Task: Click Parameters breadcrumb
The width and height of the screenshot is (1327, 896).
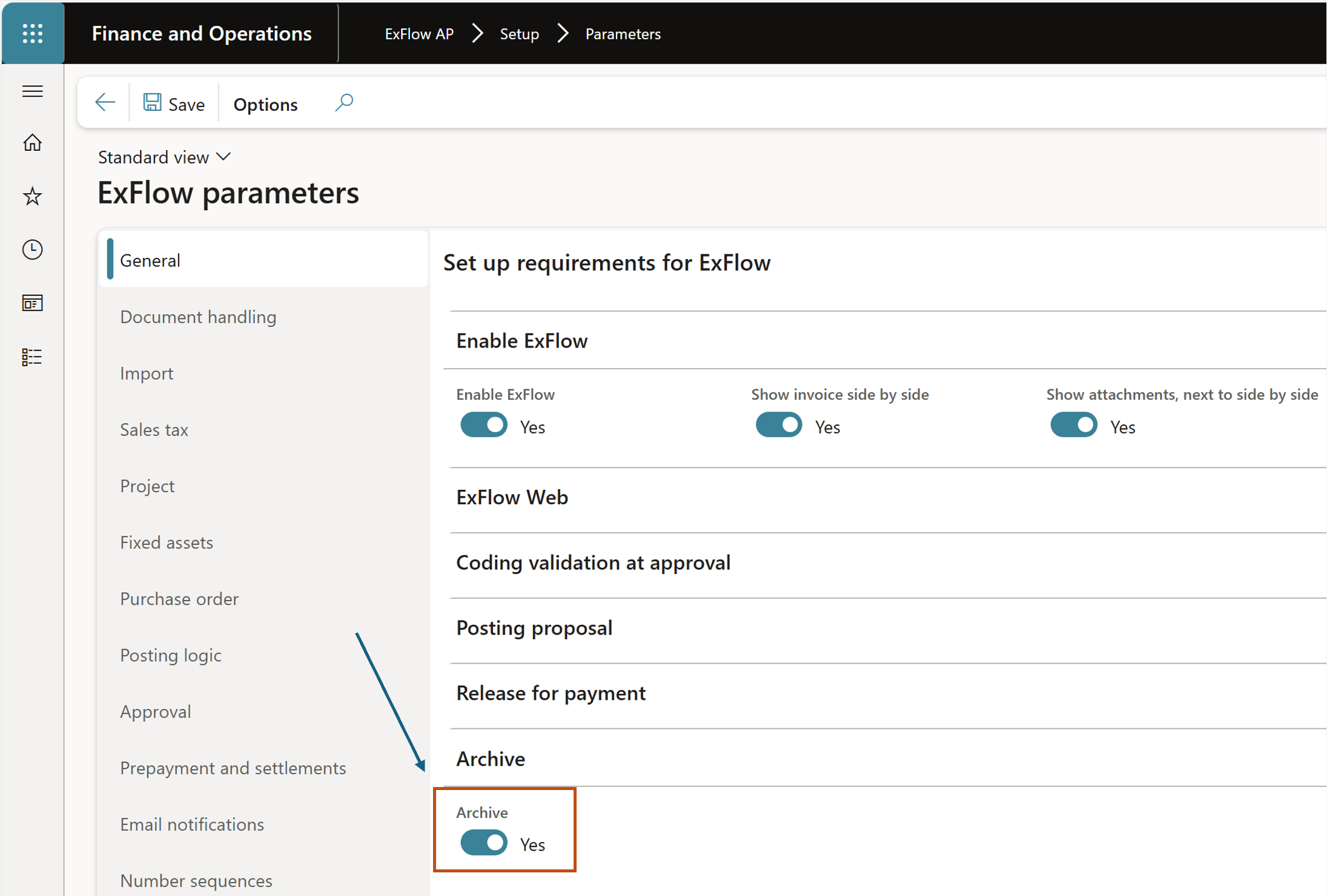Action: pyautogui.click(x=623, y=34)
